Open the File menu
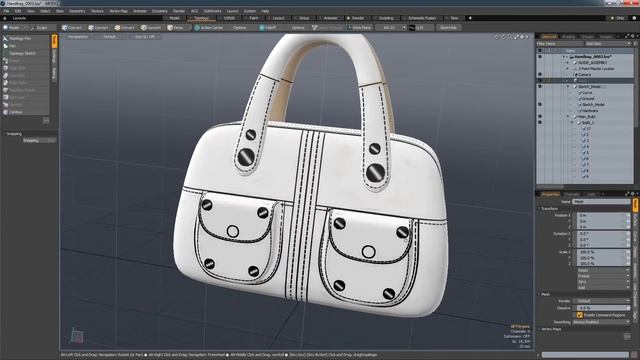 6,11
